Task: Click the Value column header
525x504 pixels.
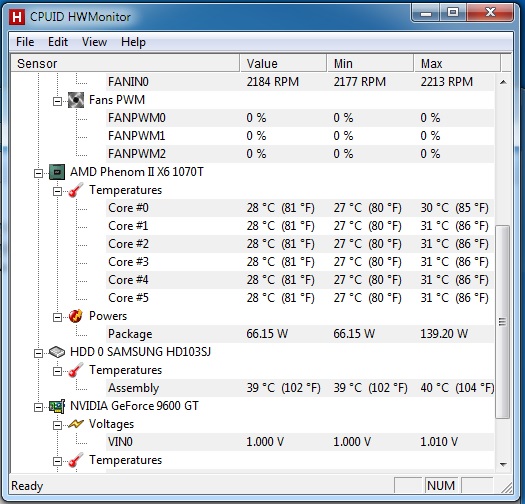Action: [283, 63]
